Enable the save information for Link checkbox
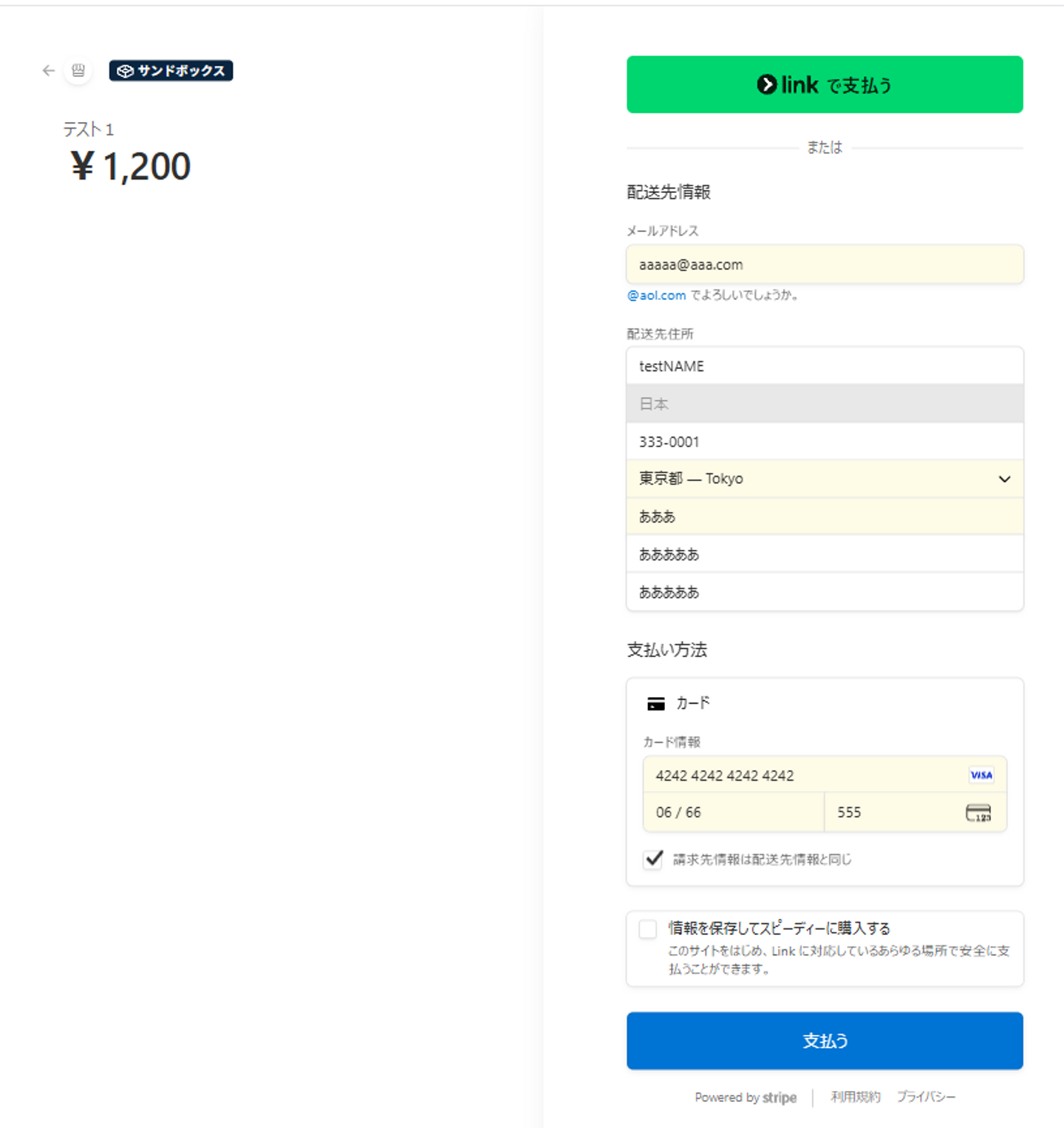The height and width of the screenshot is (1128, 1064). 648,929
